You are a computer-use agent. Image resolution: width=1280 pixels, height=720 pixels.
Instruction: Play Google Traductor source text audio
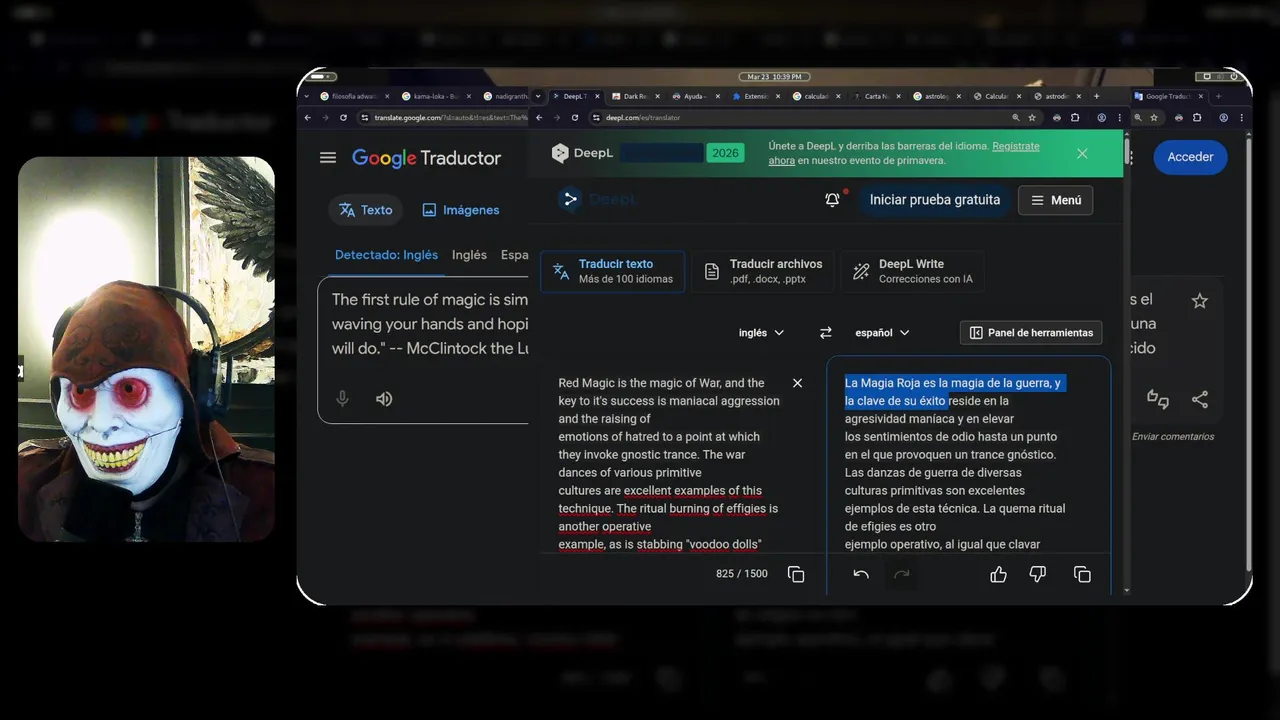[x=384, y=399]
